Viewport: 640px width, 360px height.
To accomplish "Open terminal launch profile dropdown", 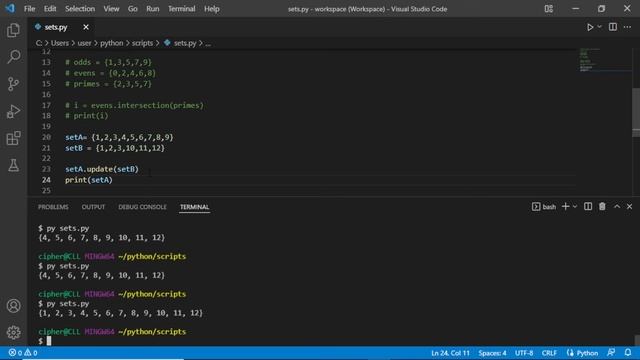I will coord(575,207).
